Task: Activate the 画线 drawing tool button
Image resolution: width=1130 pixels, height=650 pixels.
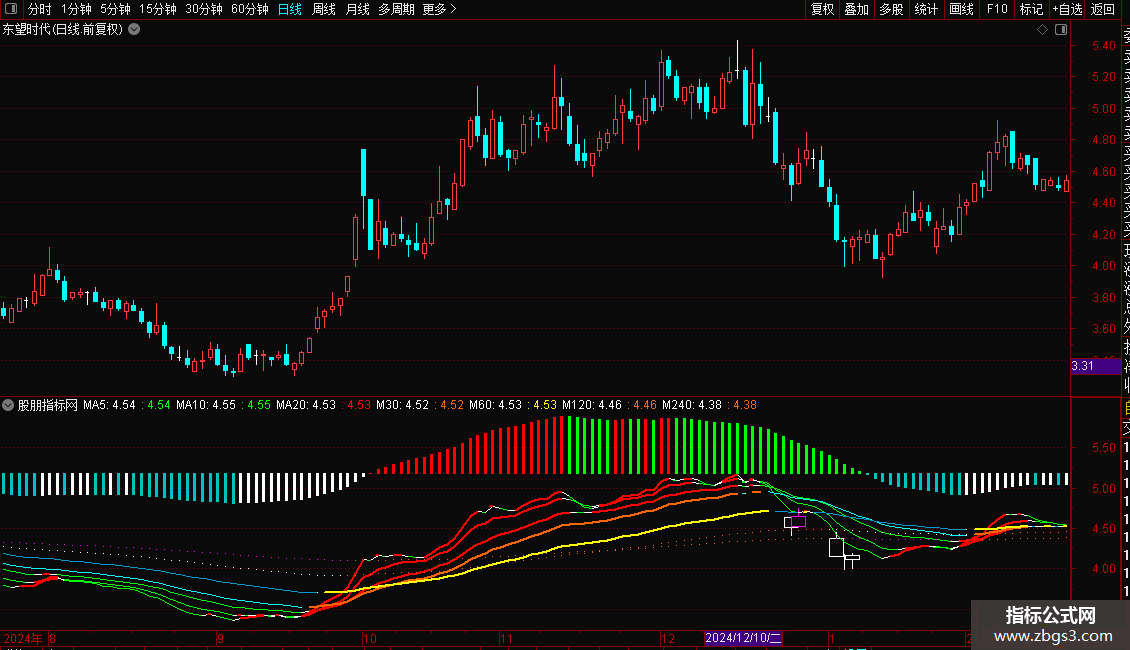Action: tap(961, 9)
